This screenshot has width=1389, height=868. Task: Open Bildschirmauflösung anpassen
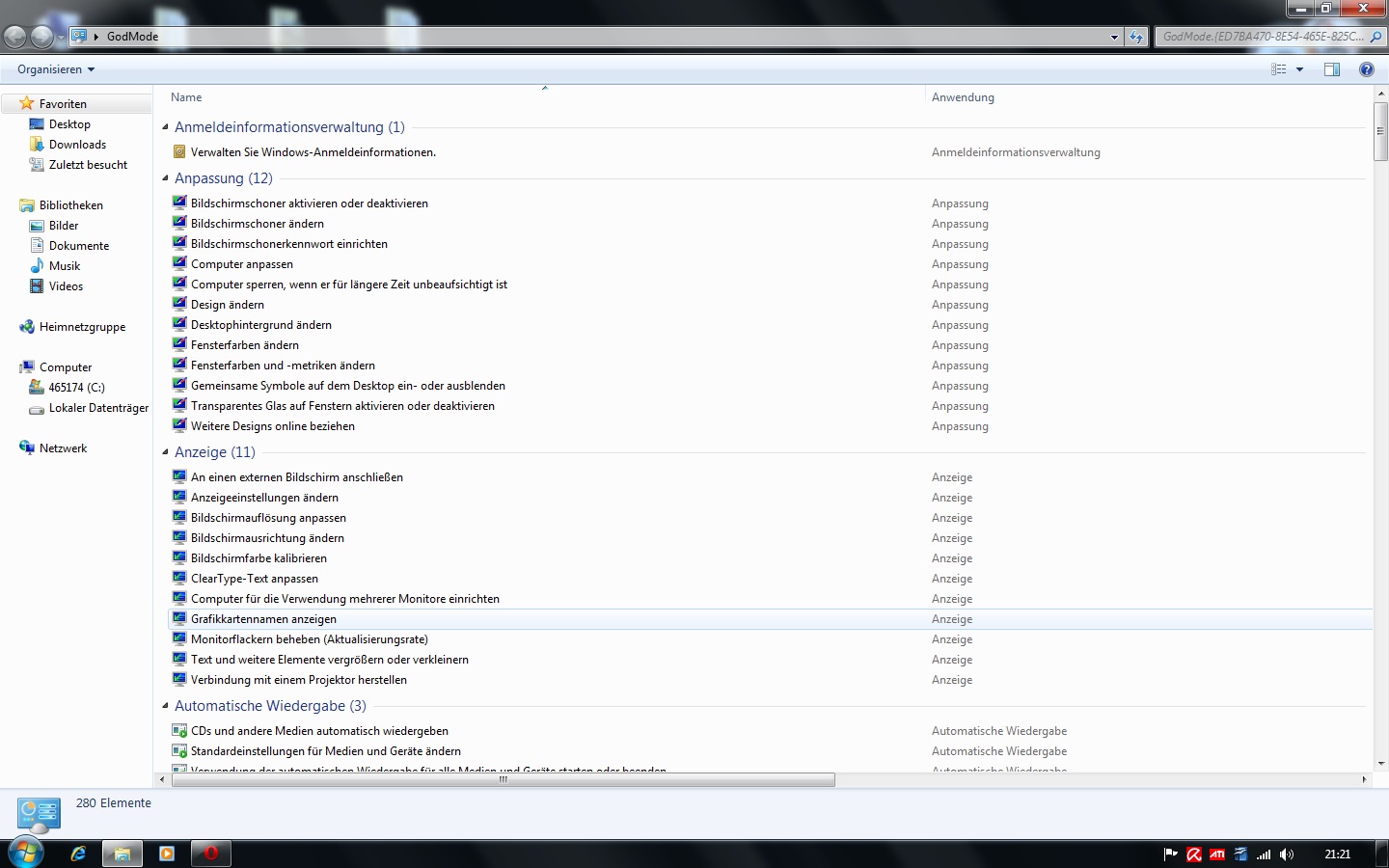click(268, 518)
